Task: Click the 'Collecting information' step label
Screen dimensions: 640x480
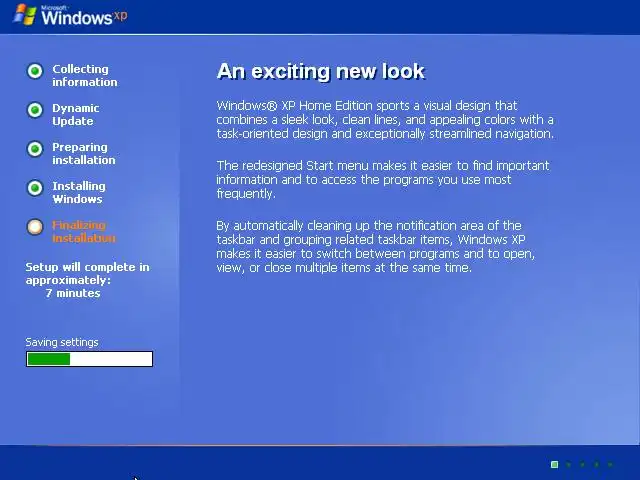Action: point(84,76)
